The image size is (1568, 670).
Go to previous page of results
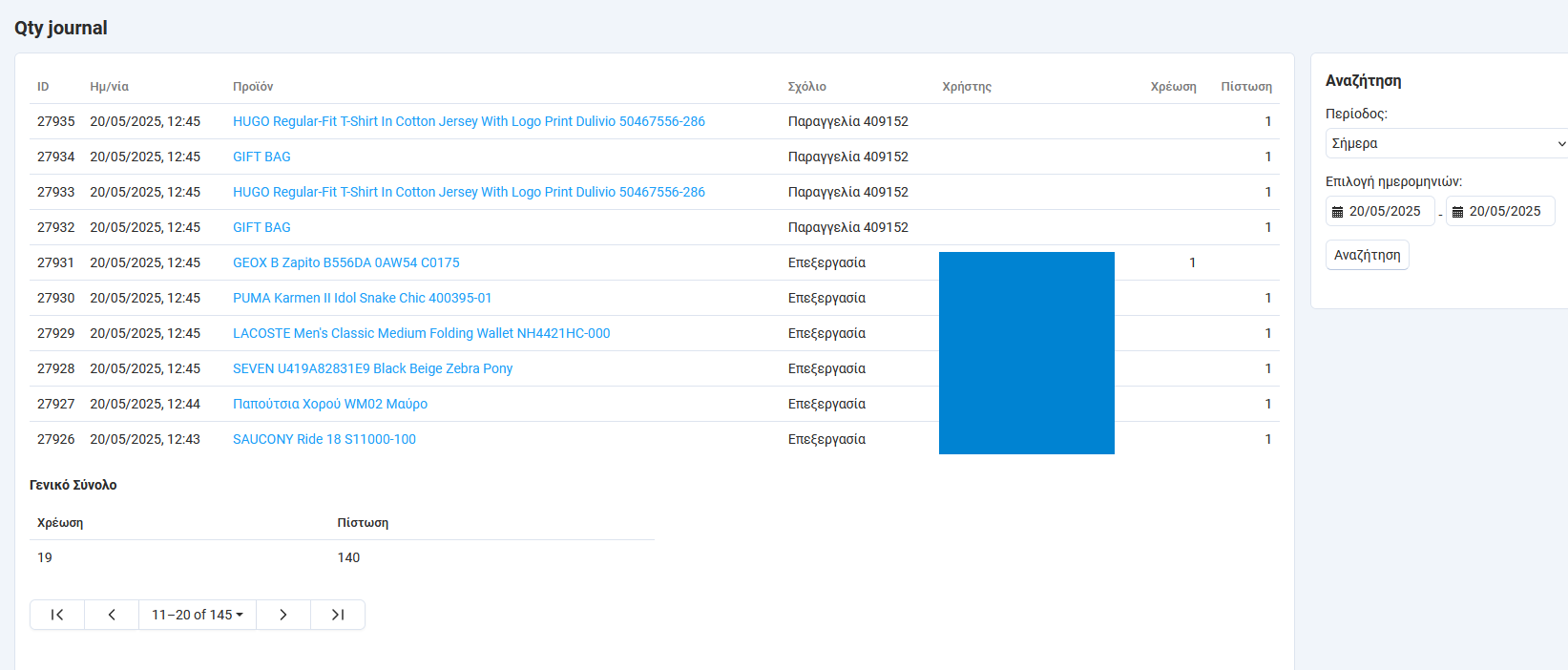[x=112, y=615]
